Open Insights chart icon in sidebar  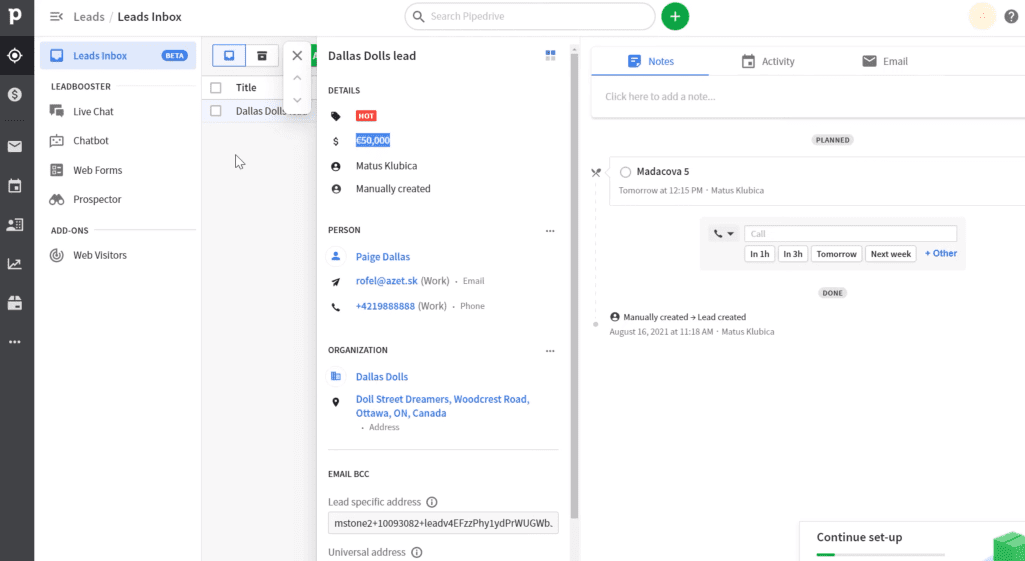14,264
